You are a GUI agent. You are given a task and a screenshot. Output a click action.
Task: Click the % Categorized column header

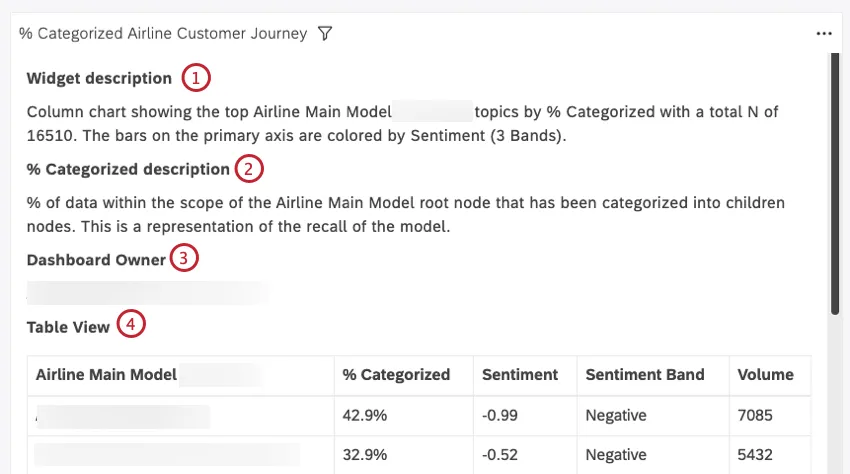click(396, 375)
